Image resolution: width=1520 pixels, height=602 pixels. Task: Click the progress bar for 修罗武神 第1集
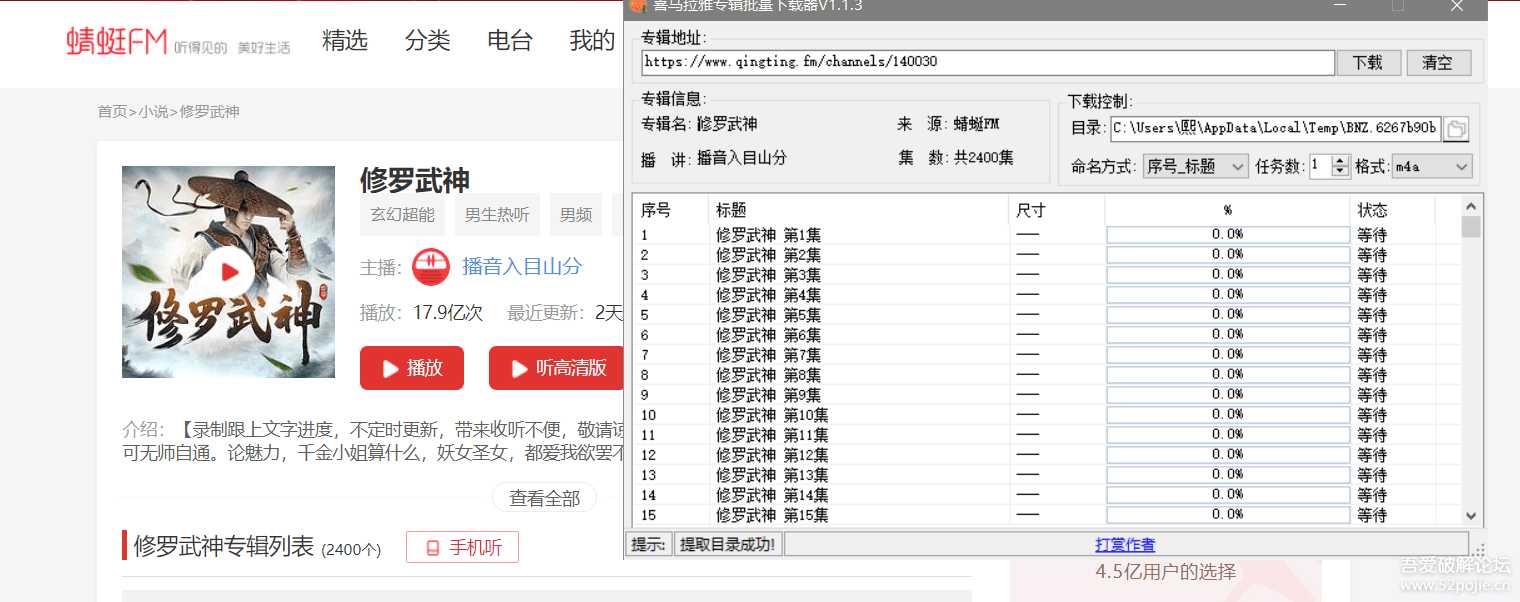coord(1226,234)
